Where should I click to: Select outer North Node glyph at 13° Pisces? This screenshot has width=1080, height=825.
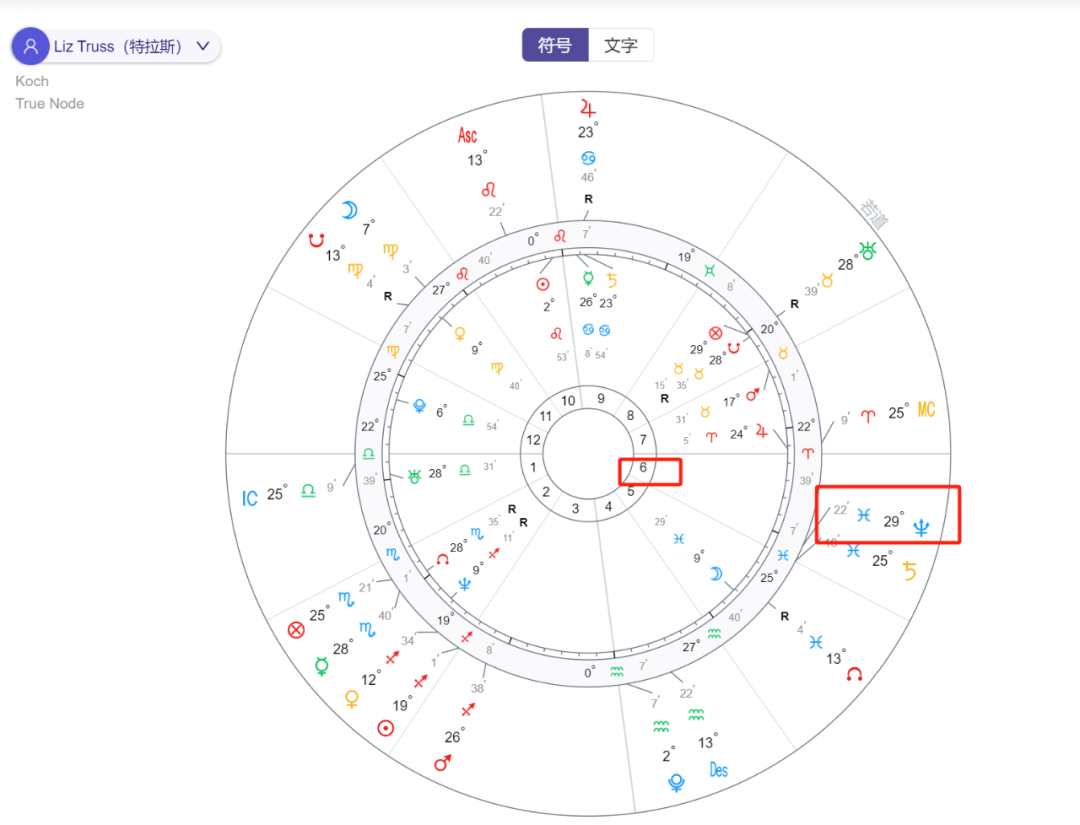click(855, 673)
